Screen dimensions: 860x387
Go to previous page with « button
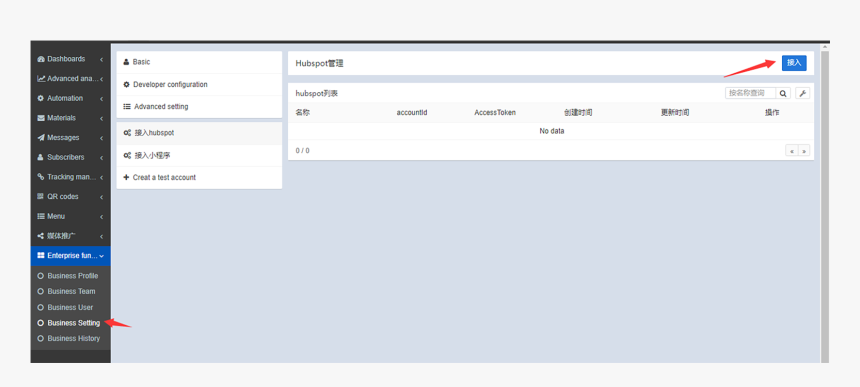pyautogui.click(x=791, y=151)
